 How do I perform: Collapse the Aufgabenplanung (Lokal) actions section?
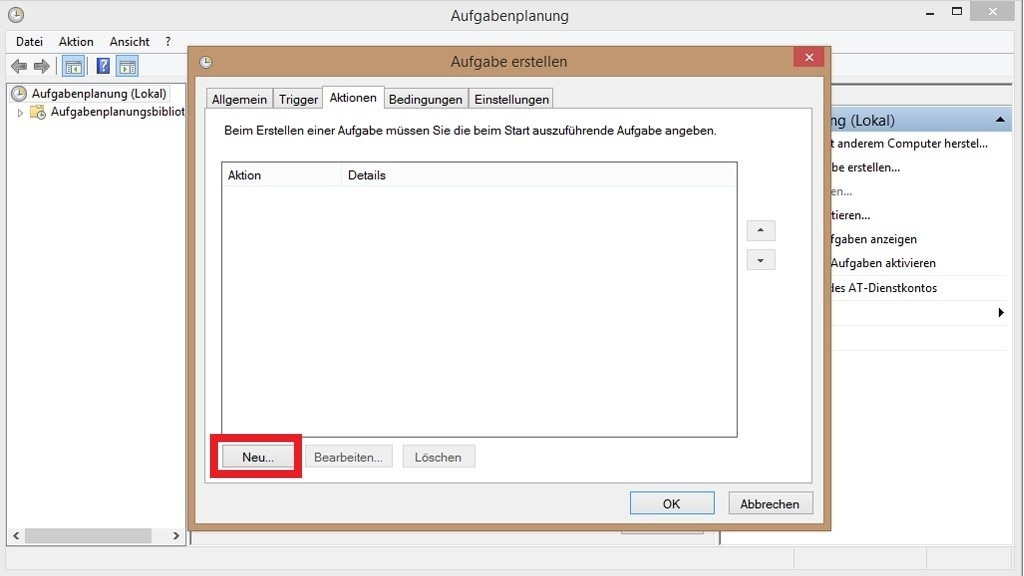tap(1001, 120)
